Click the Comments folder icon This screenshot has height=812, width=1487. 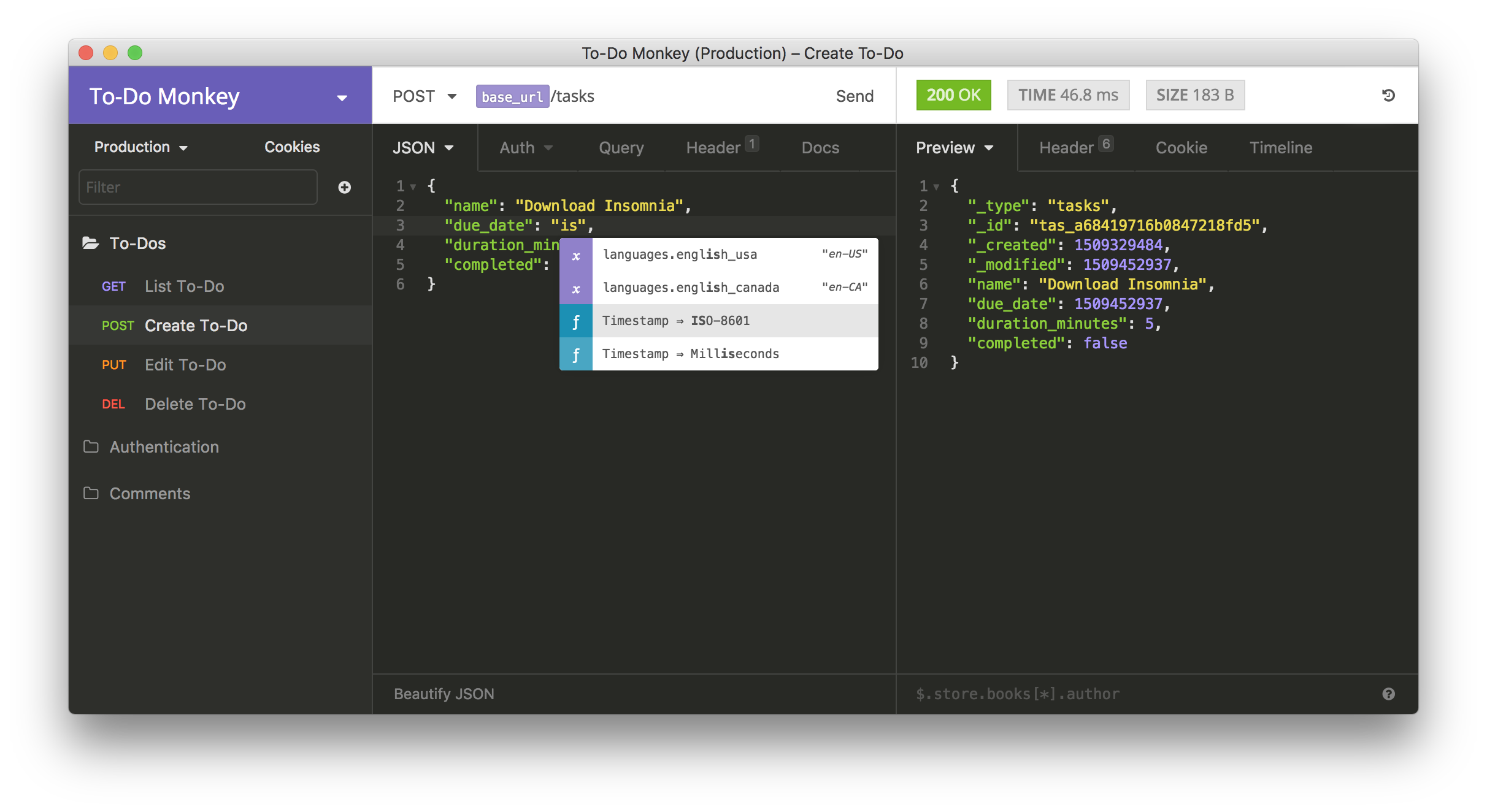(x=91, y=493)
